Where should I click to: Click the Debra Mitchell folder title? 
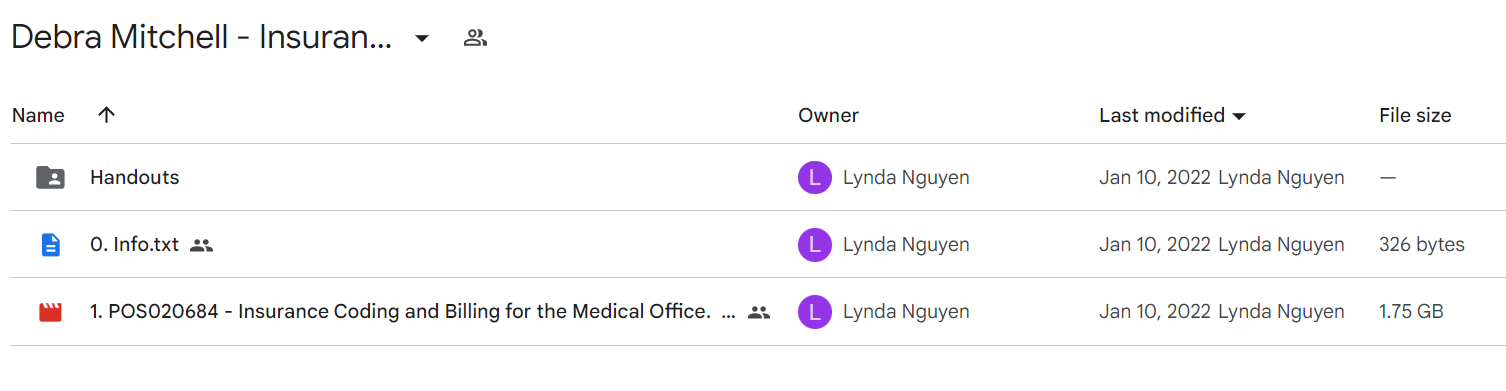click(x=201, y=39)
